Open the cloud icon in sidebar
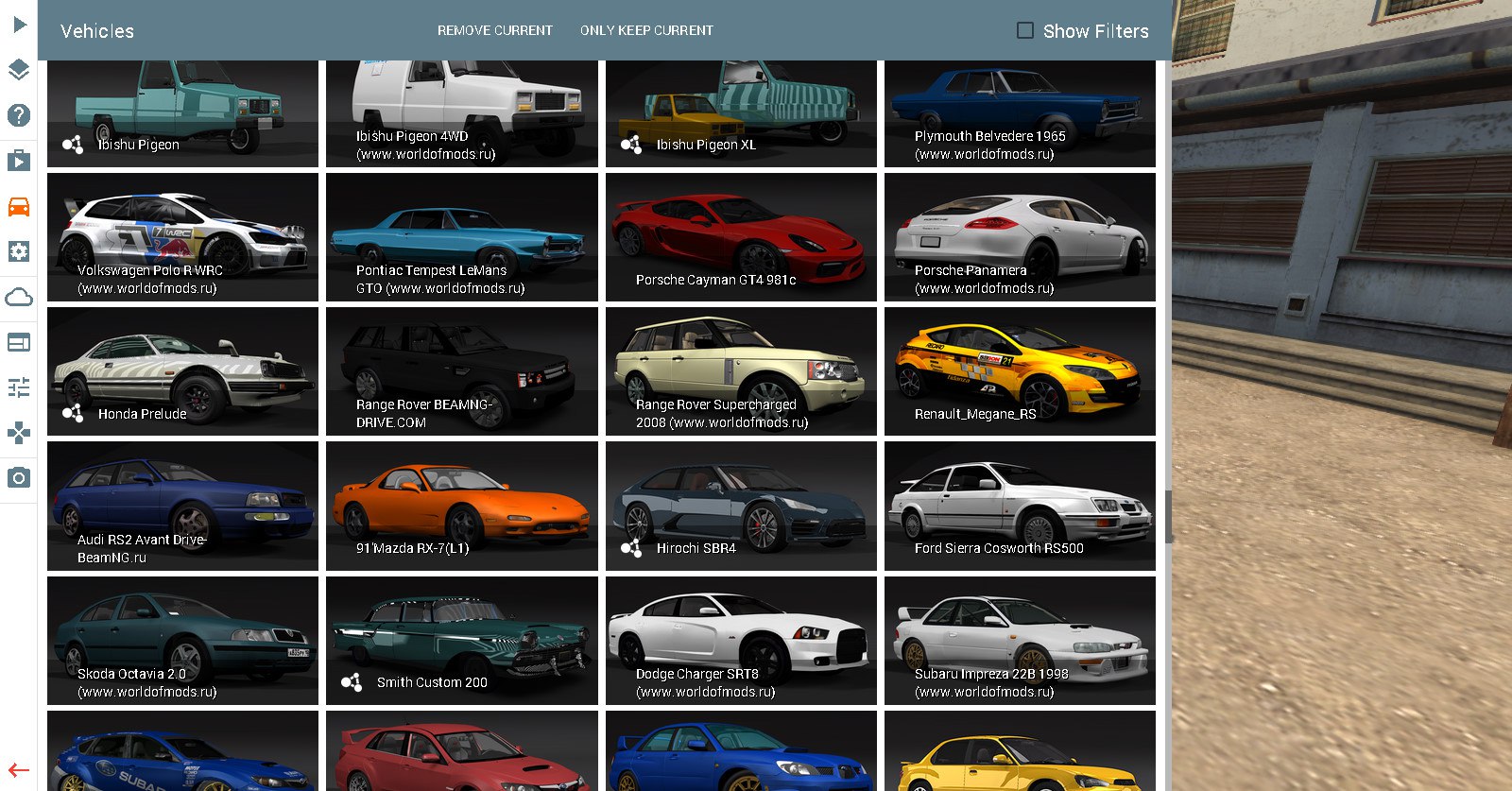The height and width of the screenshot is (791, 1512). [x=19, y=297]
